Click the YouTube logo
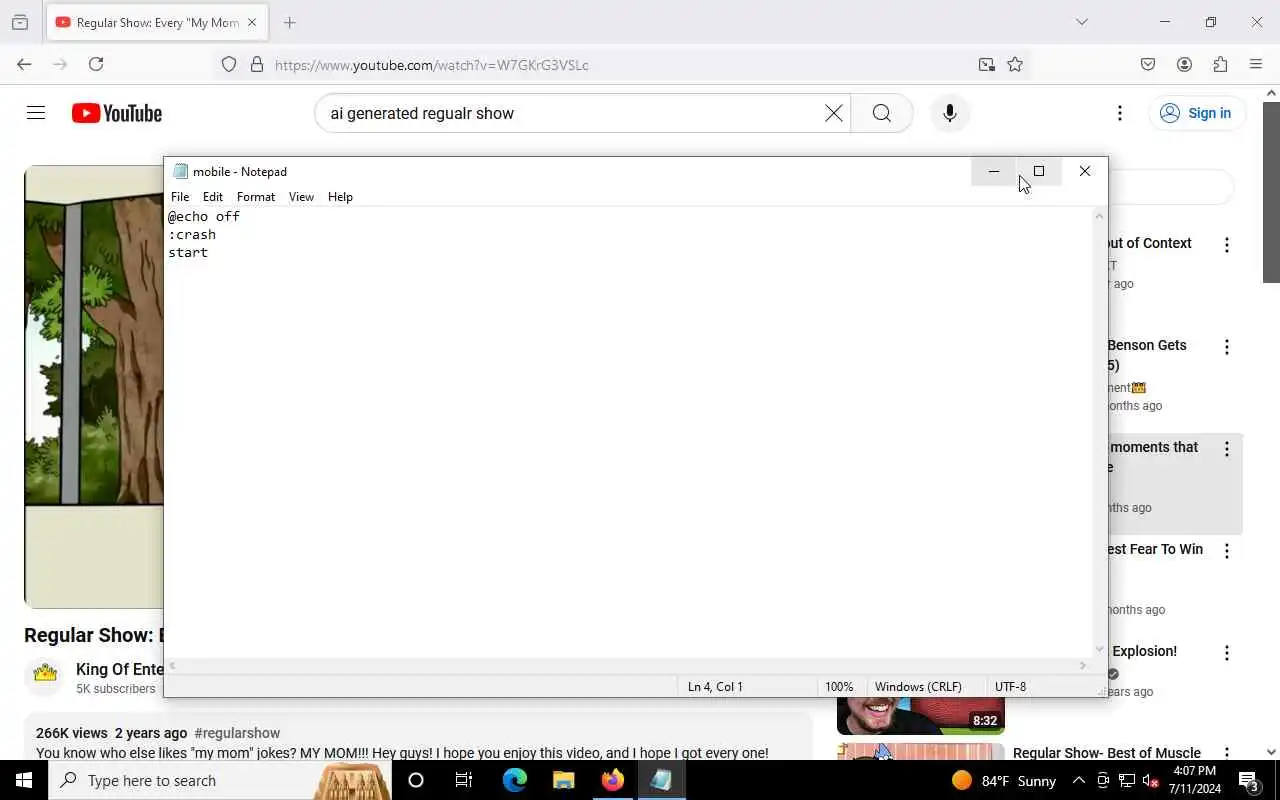 tap(117, 113)
